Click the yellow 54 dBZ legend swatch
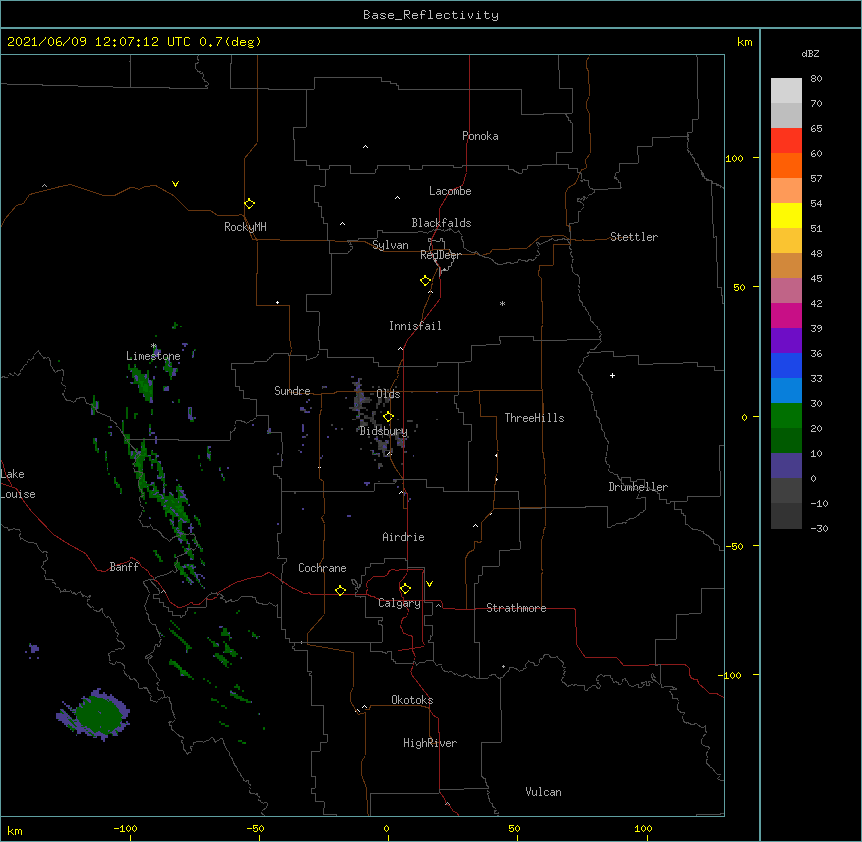 (786, 215)
